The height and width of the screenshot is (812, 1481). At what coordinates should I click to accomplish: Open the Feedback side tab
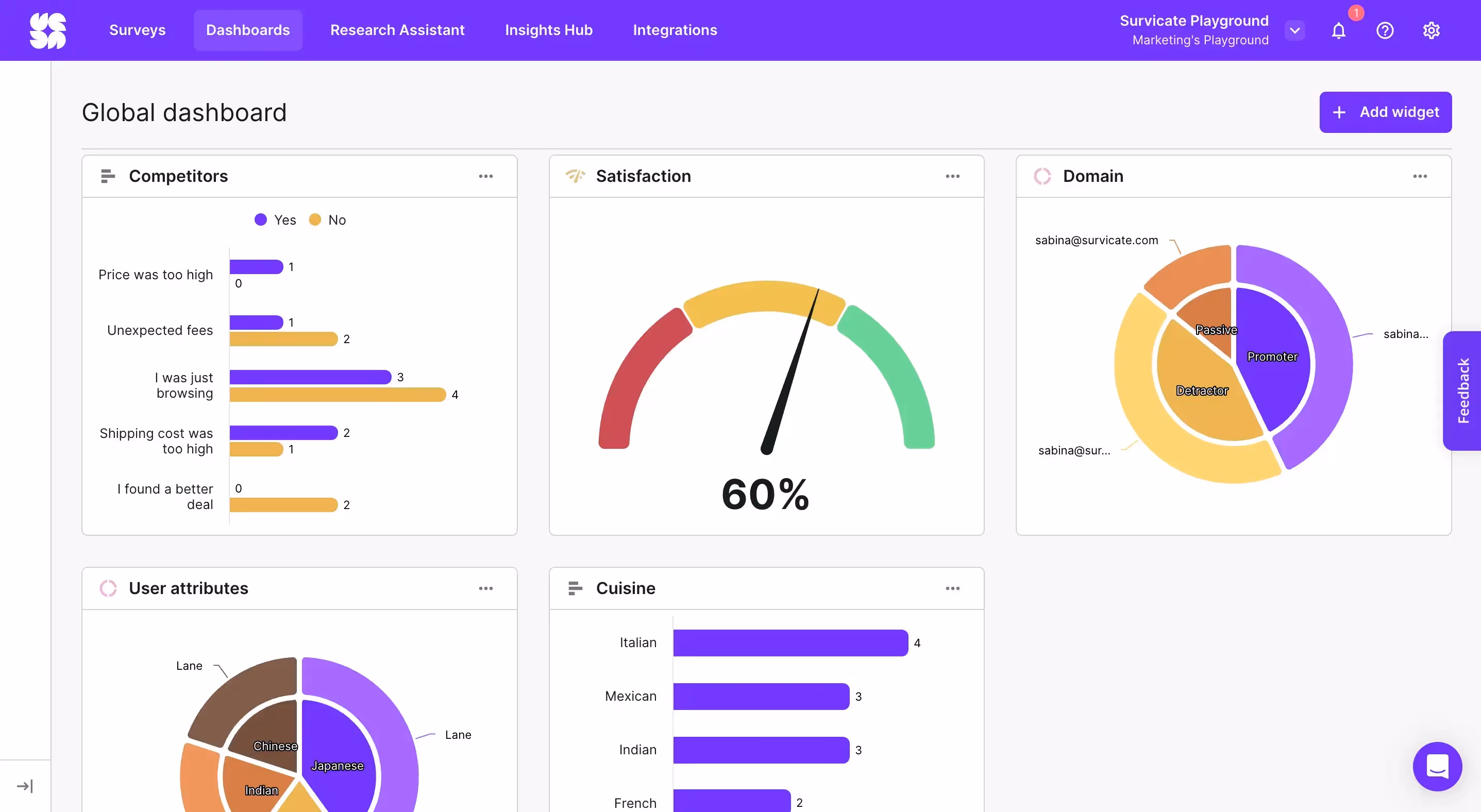coord(1462,391)
